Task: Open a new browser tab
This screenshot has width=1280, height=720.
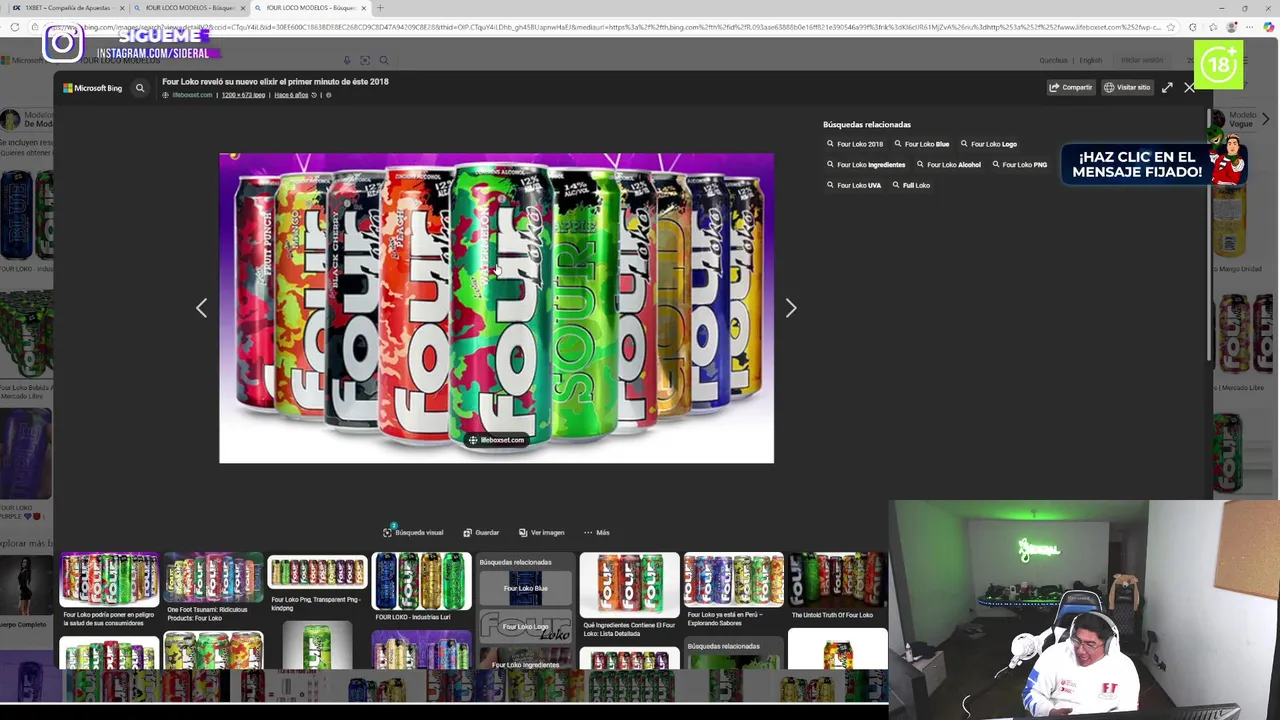Action: [380, 8]
